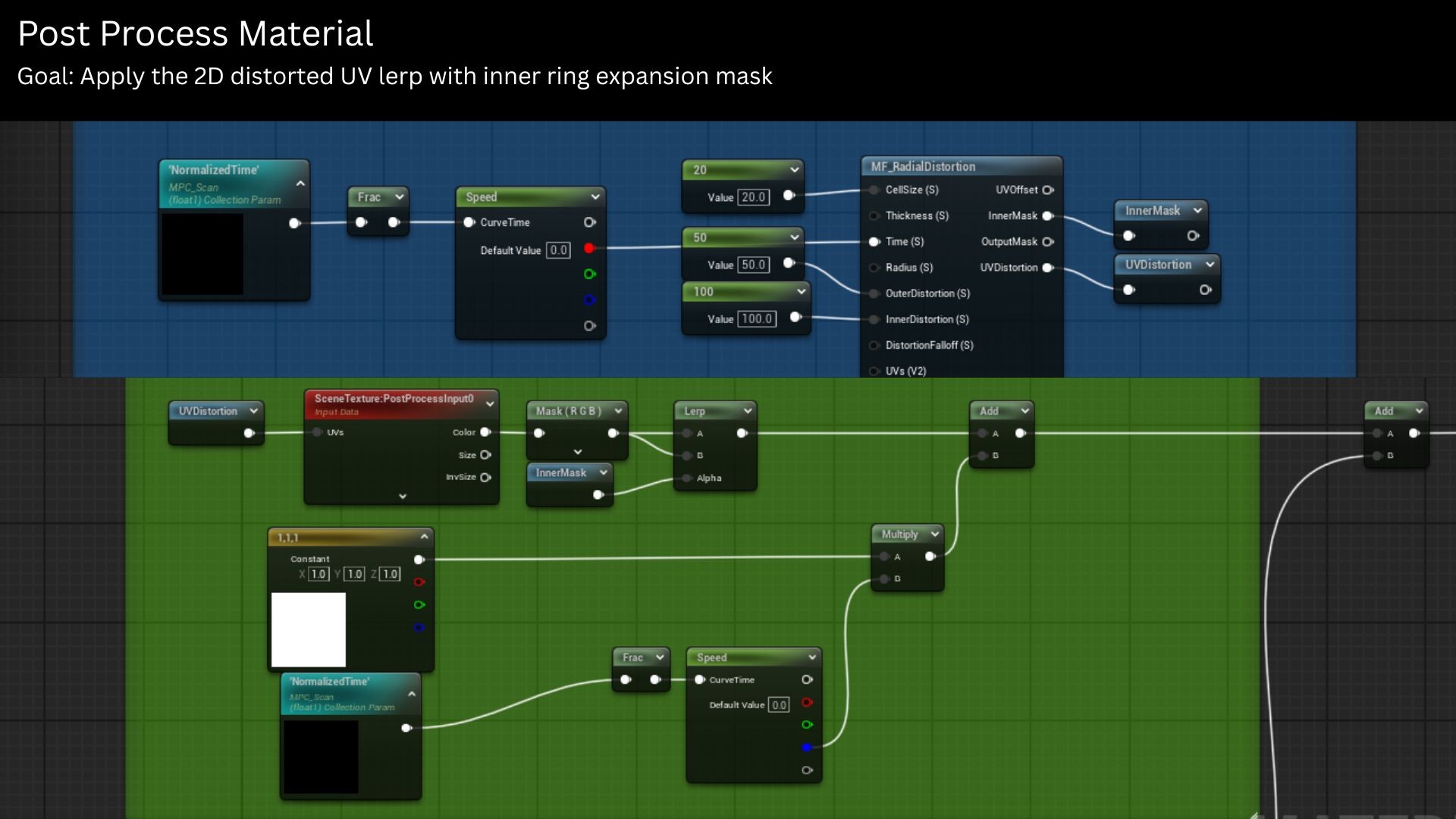
Task: Click blue output pin on lower Speed node
Action: tap(807, 748)
